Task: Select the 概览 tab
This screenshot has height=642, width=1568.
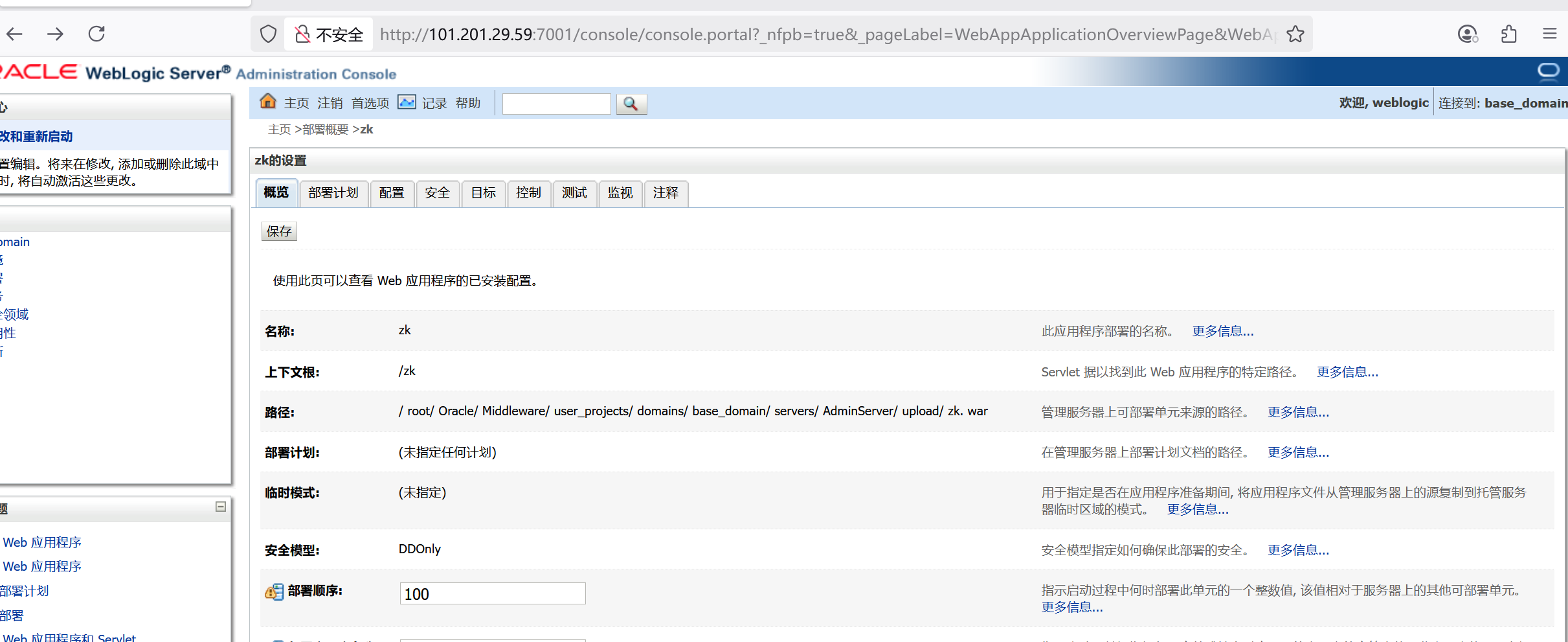Action: pyautogui.click(x=276, y=193)
